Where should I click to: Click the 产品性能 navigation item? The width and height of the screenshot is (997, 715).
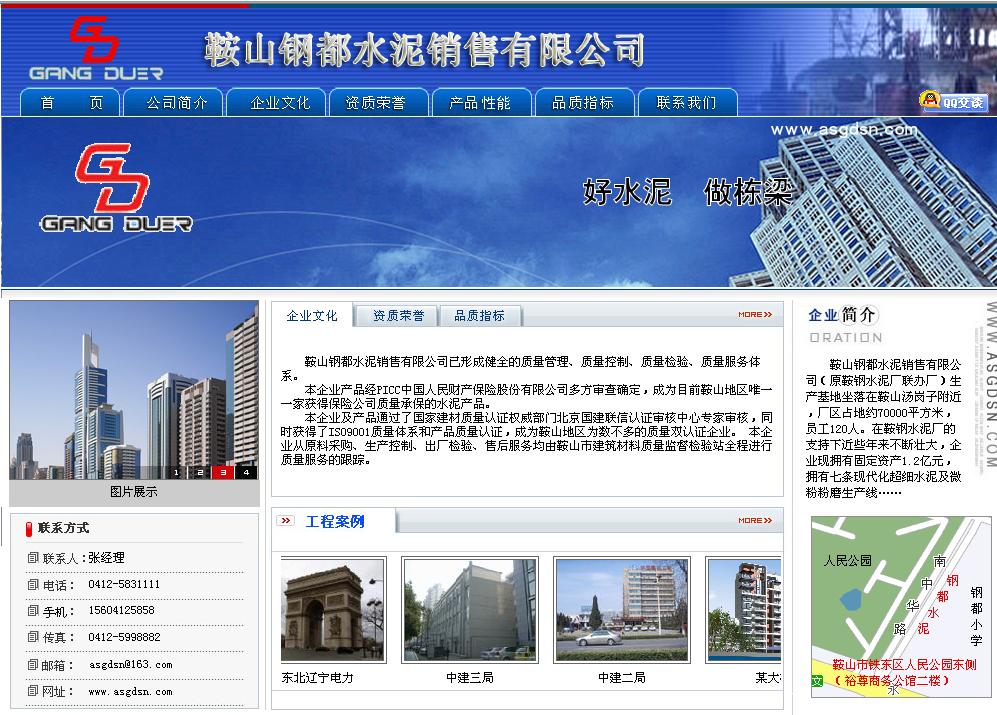pos(480,103)
